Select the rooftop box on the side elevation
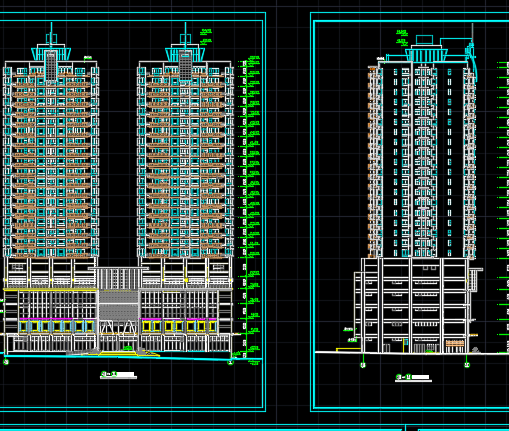The height and width of the screenshot is (431, 509). tap(424, 40)
